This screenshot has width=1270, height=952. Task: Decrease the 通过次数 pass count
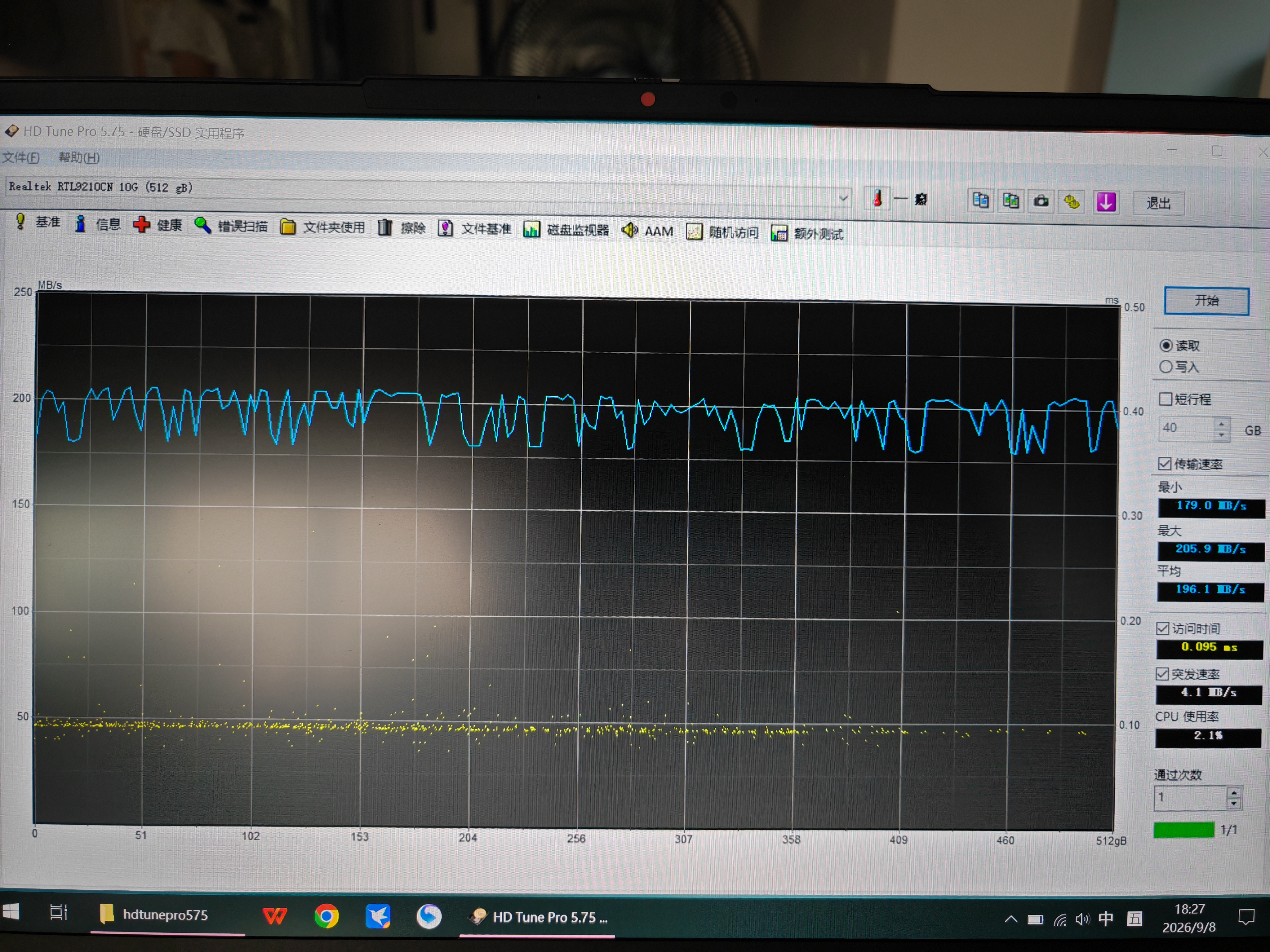click(1233, 803)
